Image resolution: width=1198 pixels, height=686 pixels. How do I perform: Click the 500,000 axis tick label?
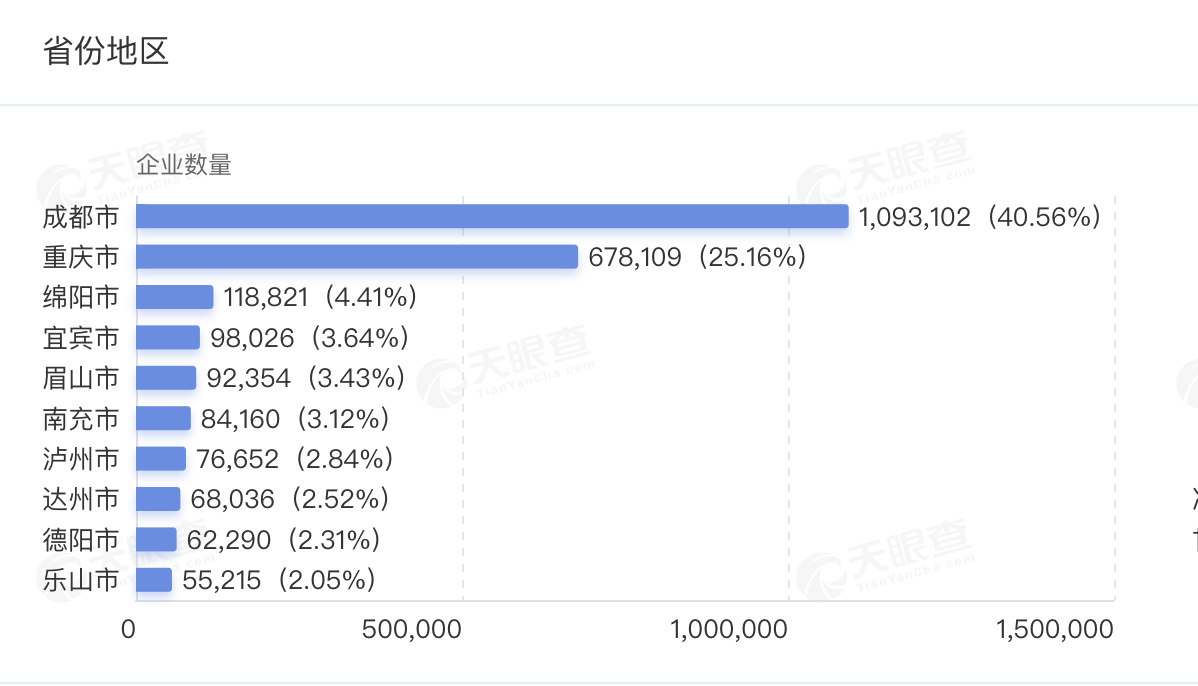coord(412,629)
